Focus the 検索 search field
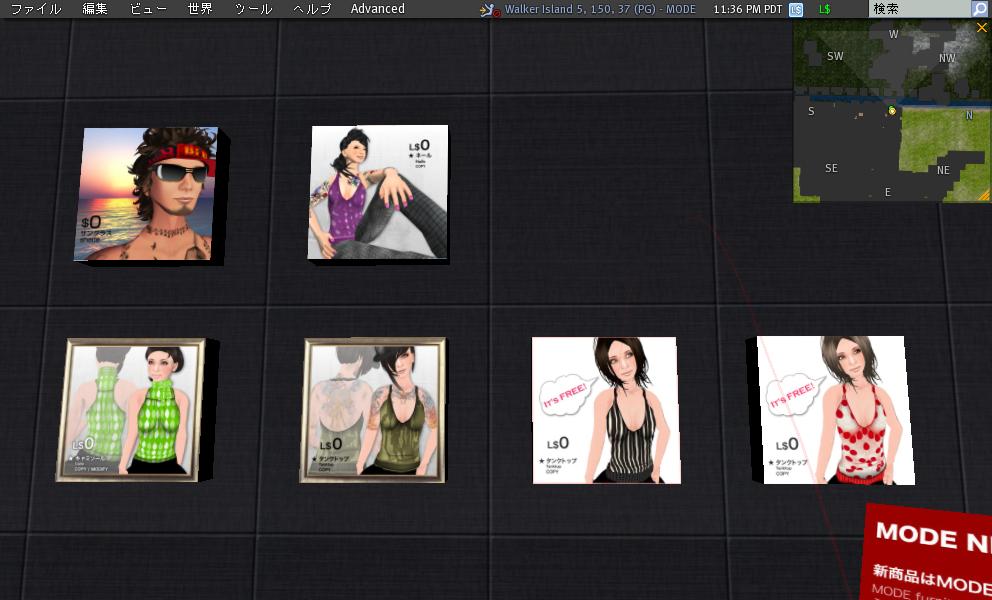 pos(920,9)
